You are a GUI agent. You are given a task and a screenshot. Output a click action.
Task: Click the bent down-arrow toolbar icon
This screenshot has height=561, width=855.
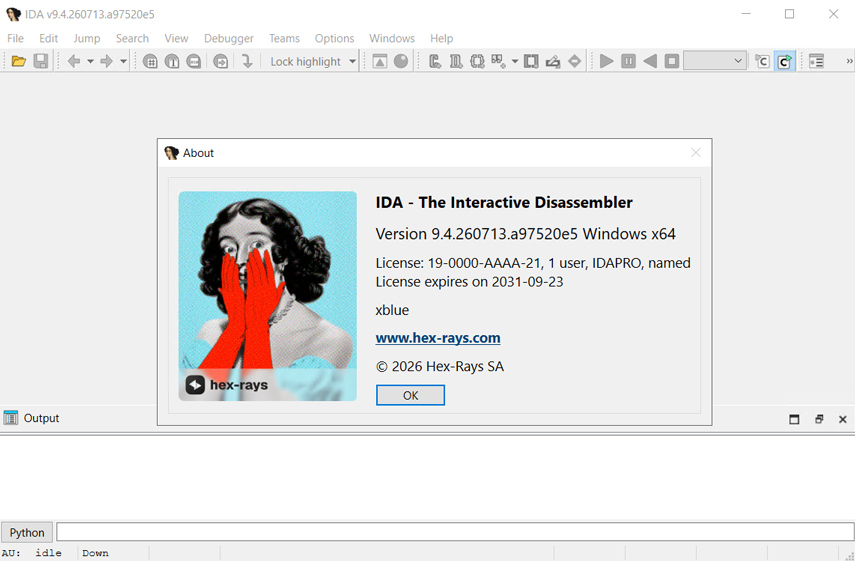click(x=247, y=61)
